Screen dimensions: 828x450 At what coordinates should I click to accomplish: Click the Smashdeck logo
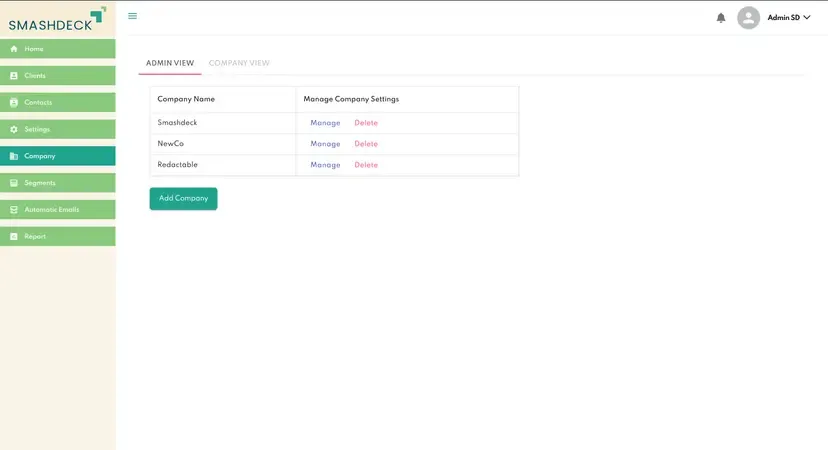(57, 19)
